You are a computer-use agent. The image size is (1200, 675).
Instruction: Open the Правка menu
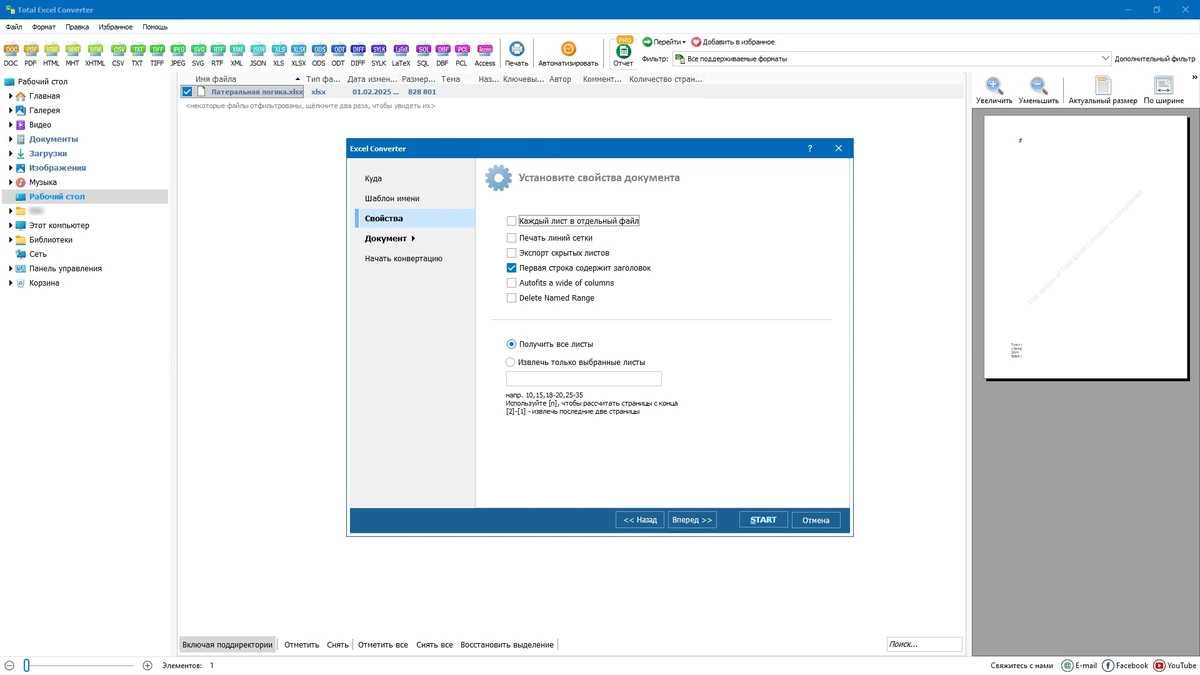[x=77, y=27]
